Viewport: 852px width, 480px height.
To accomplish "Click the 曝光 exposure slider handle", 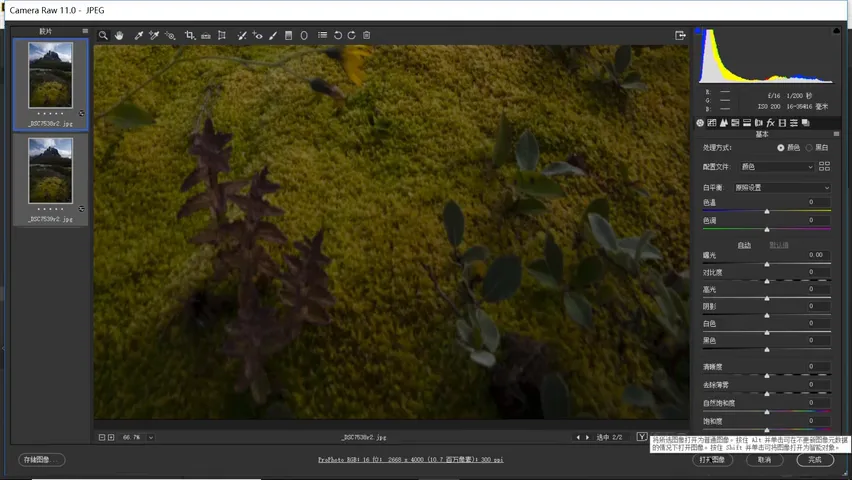I will click(x=767, y=264).
